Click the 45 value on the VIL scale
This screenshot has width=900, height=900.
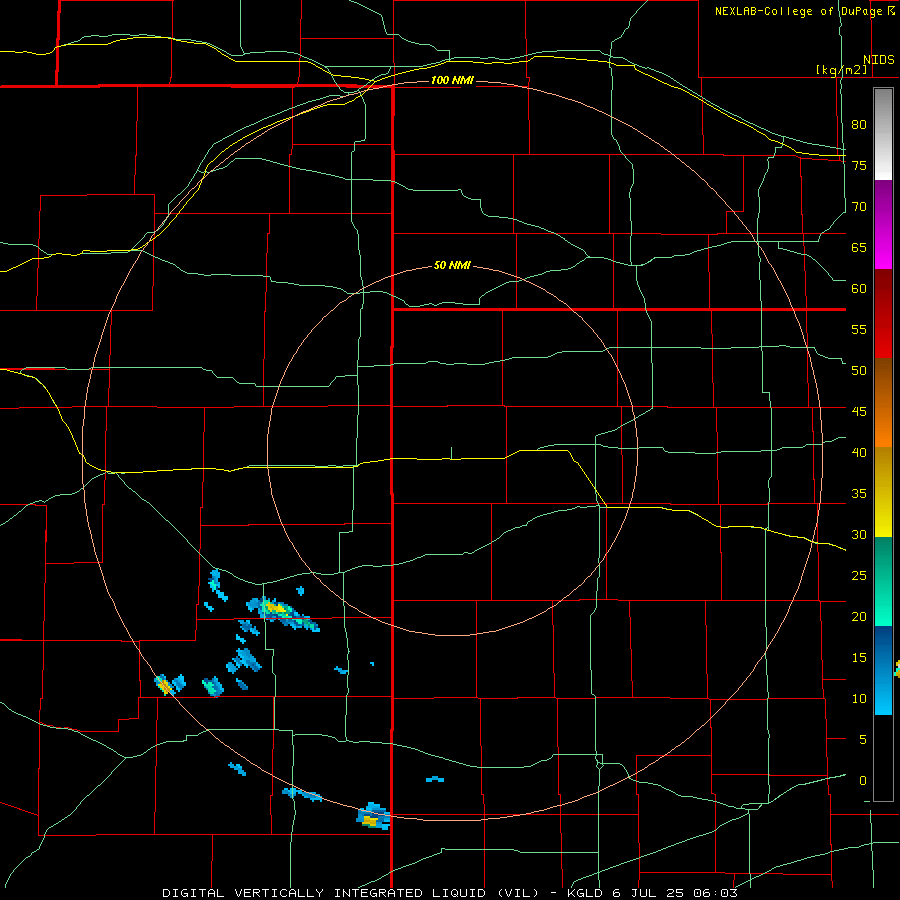point(859,412)
